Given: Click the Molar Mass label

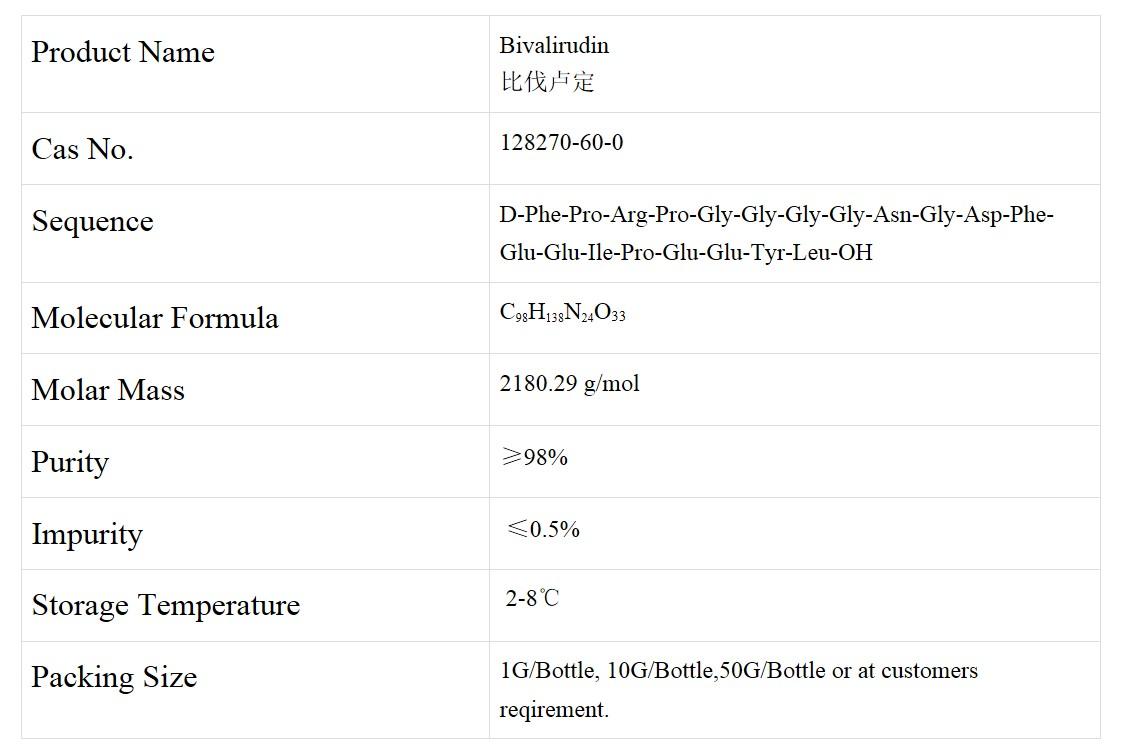Looking at the screenshot, I should [108, 389].
